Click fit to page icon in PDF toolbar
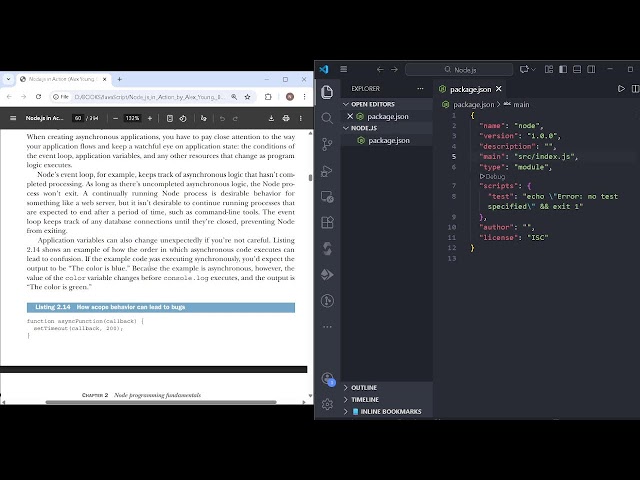This screenshot has height=480, width=640. [x=170, y=118]
